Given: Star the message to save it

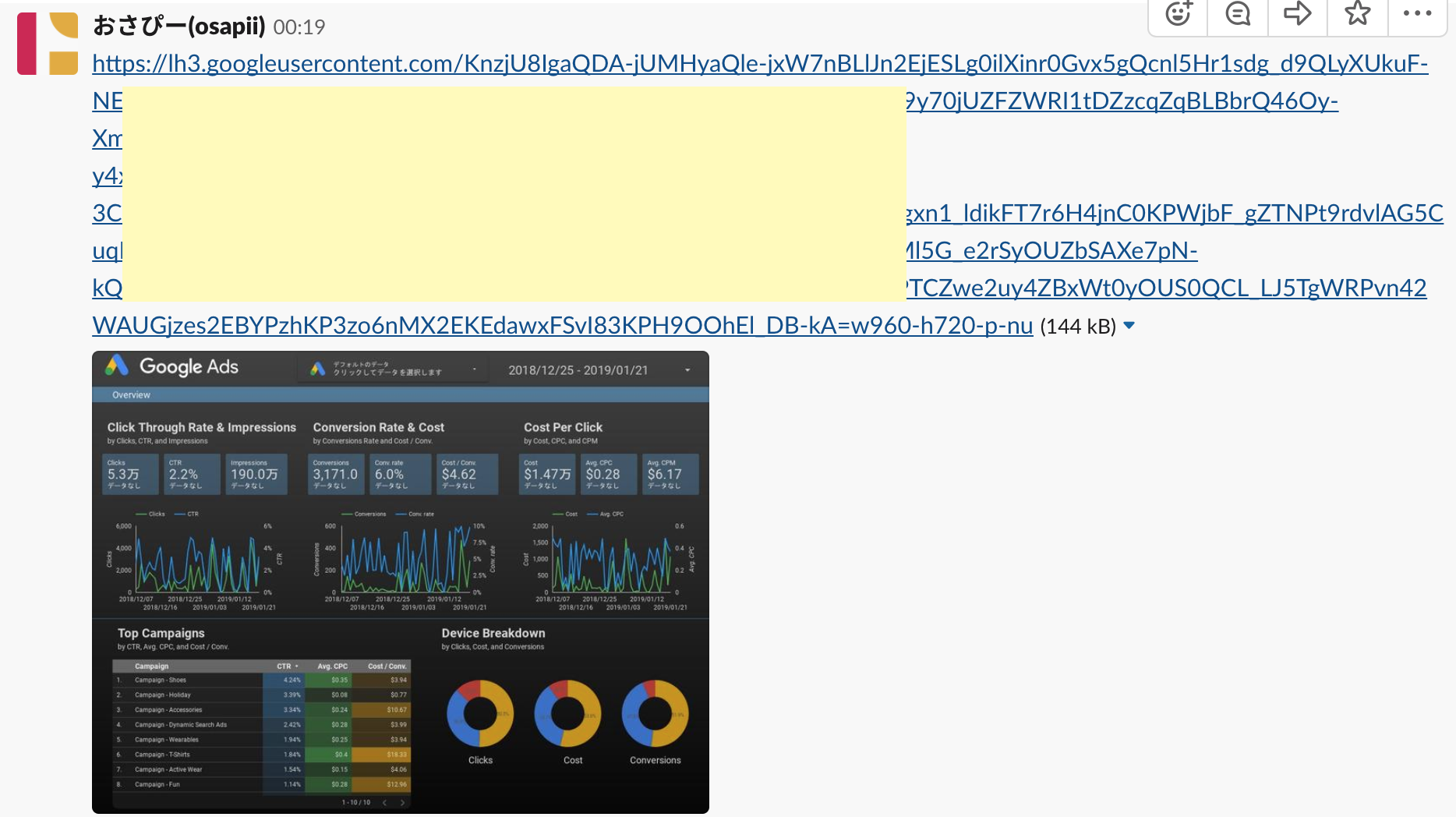Looking at the screenshot, I should 1358,14.
